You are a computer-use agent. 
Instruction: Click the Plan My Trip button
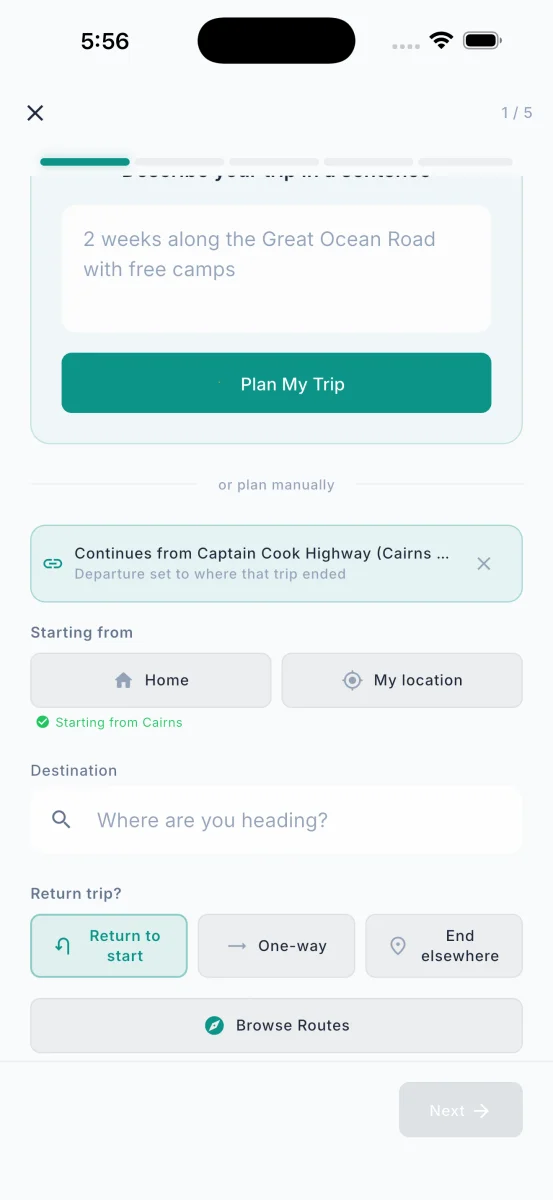point(276,383)
